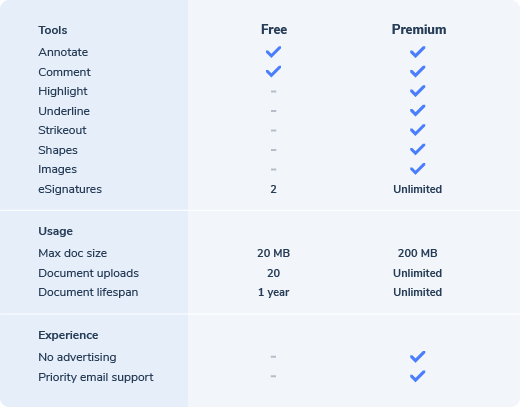Viewport: 520px width, 407px height.
Task: Click the Free plan dash for Highlight
Action: point(273,91)
